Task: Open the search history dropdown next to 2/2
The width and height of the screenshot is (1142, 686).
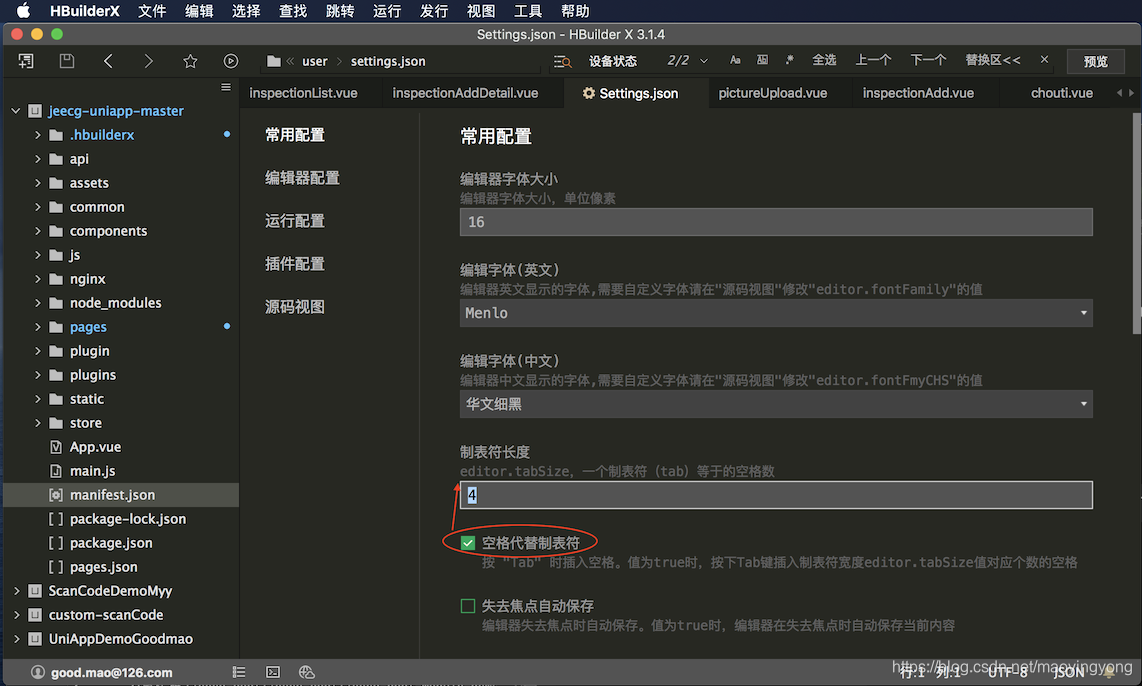Action: 704,61
